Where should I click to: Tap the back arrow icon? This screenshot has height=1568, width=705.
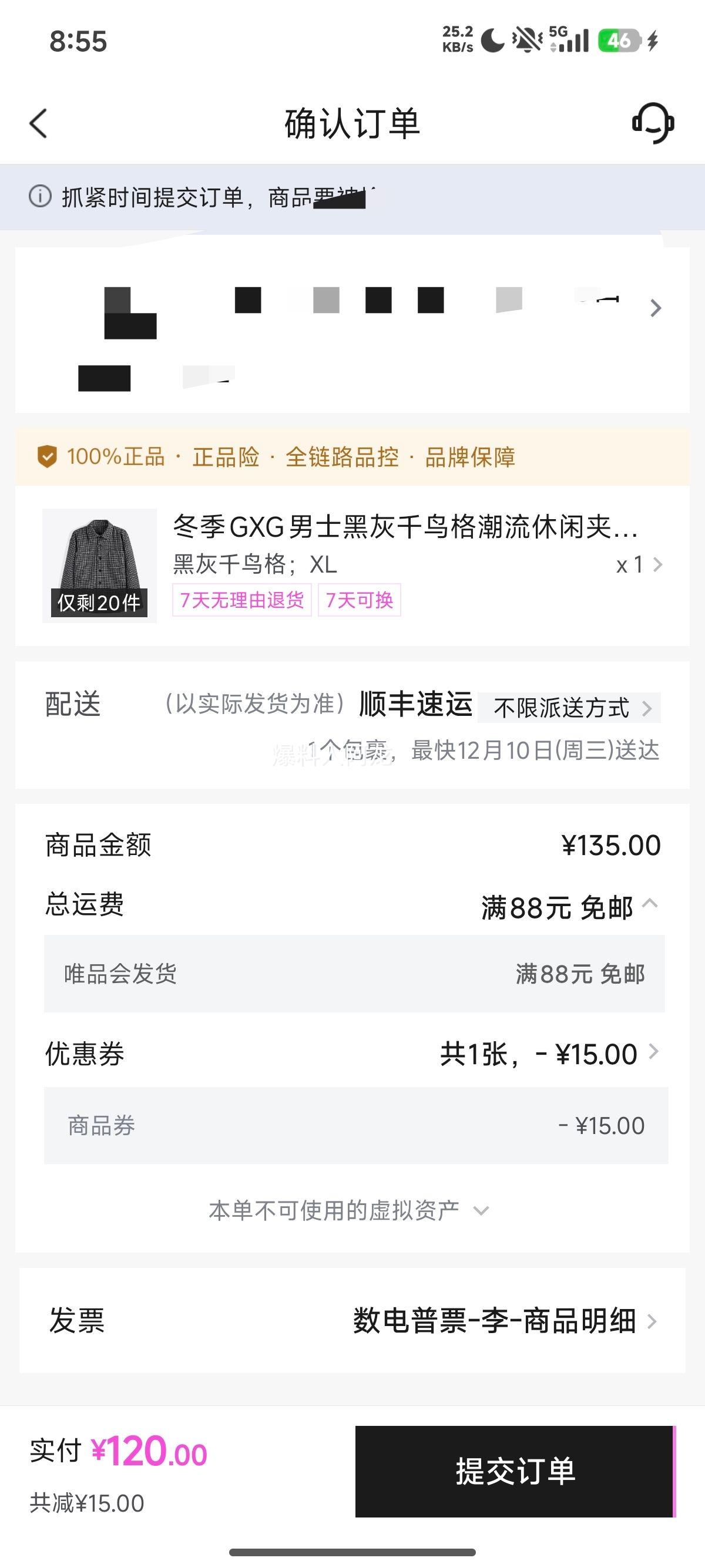(x=38, y=123)
